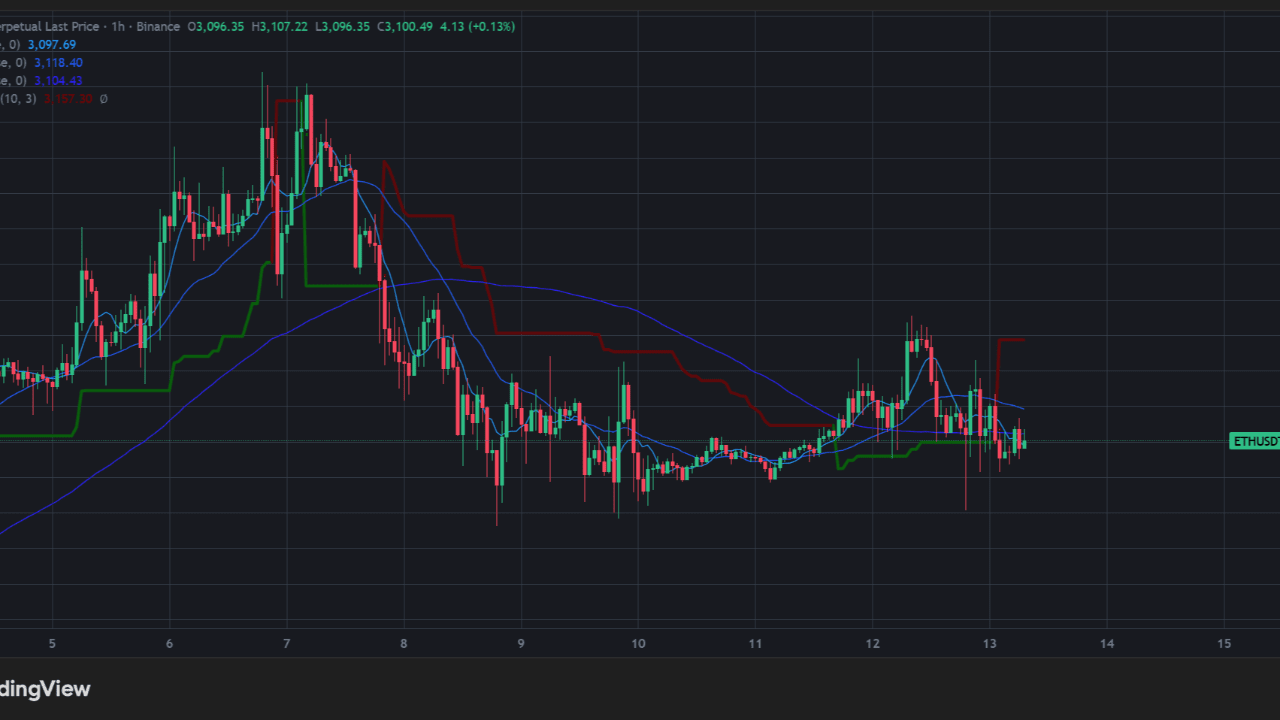
Task: Click date 14 on the time axis
Action: coord(1107,643)
